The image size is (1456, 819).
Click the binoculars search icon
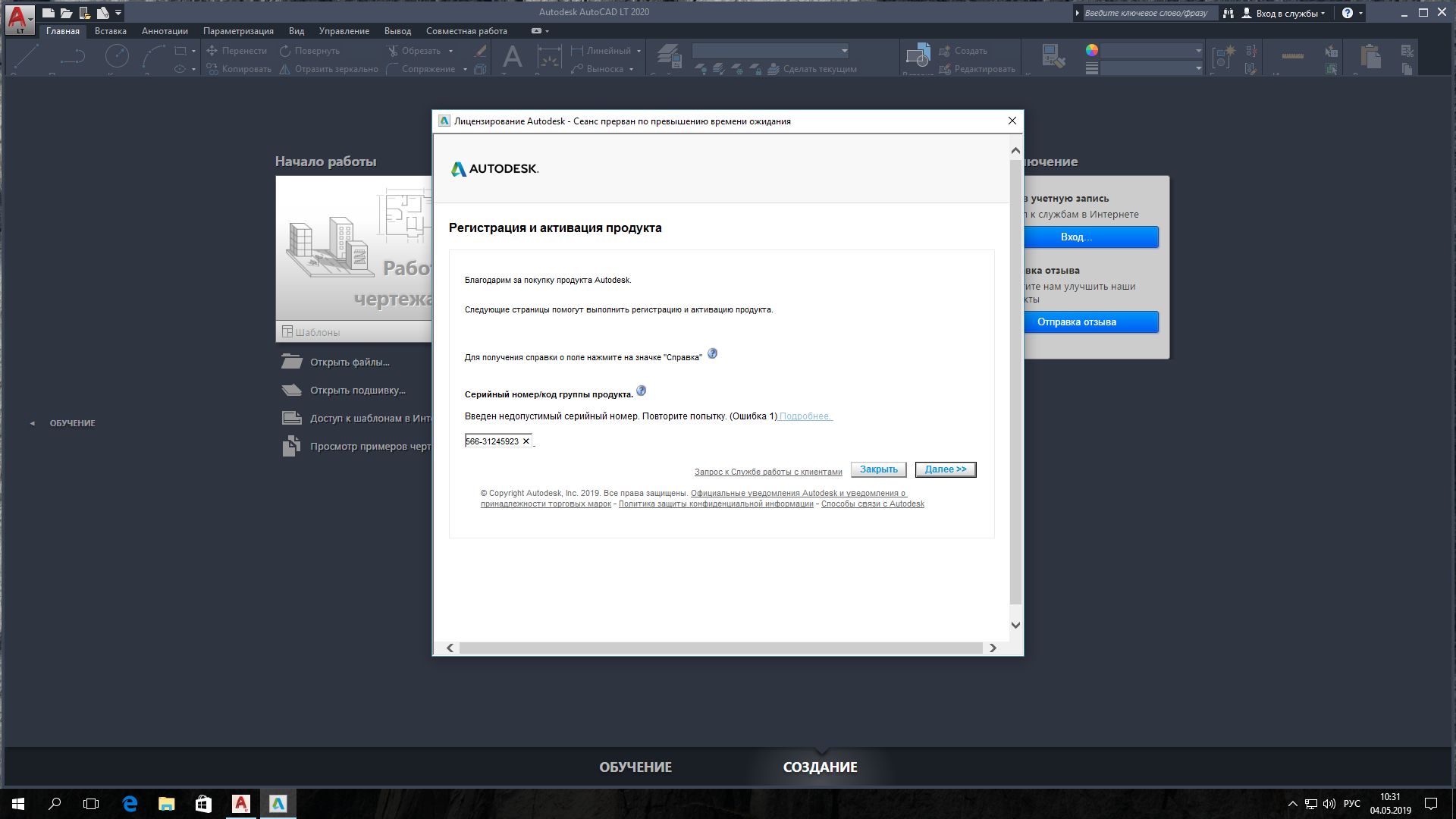click(1228, 13)
